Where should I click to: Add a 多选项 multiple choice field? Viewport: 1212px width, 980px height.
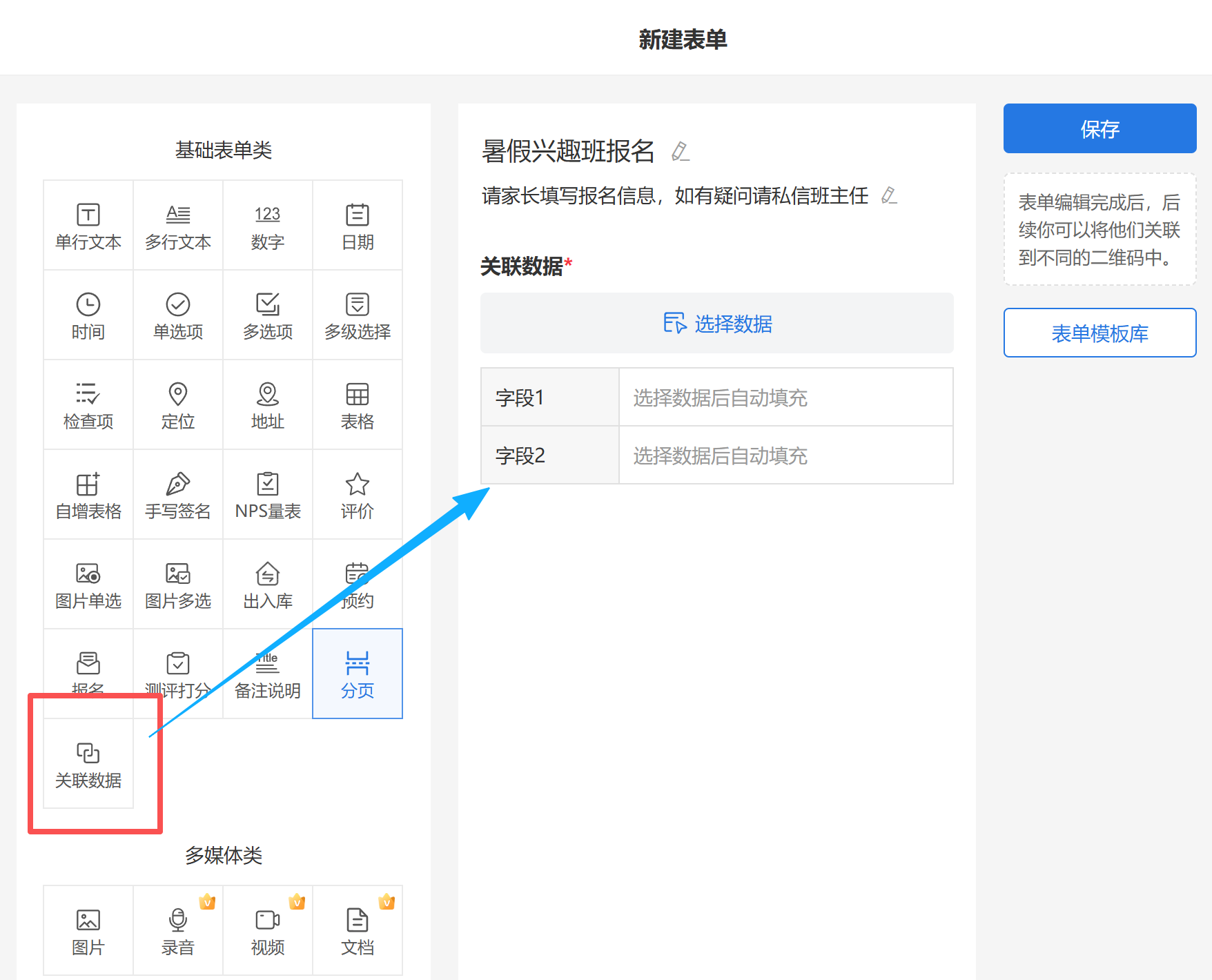coord(268,315)
